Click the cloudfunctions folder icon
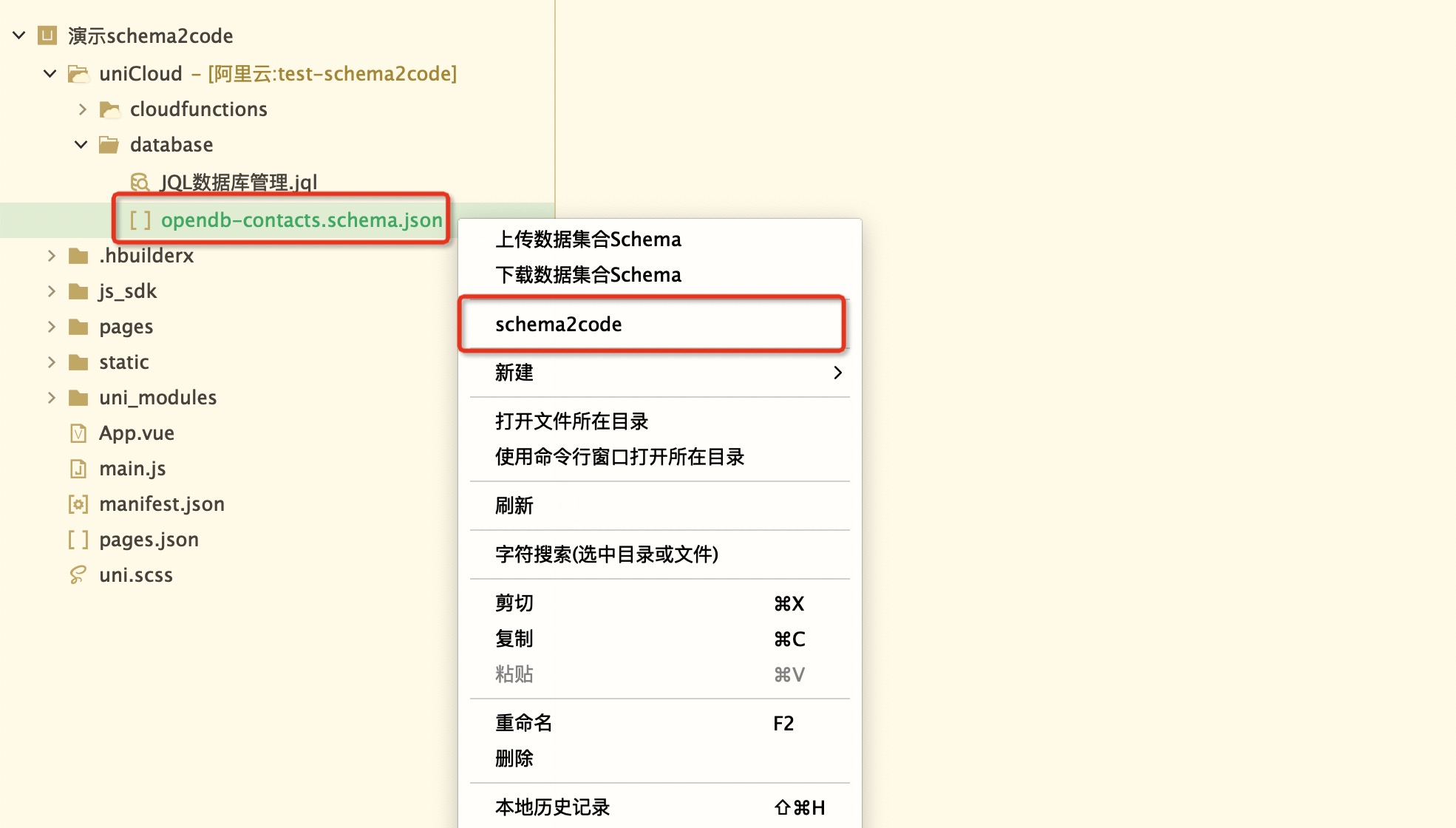The height and width of the screenshot is (828, 1456). click(x=109, y=109)
